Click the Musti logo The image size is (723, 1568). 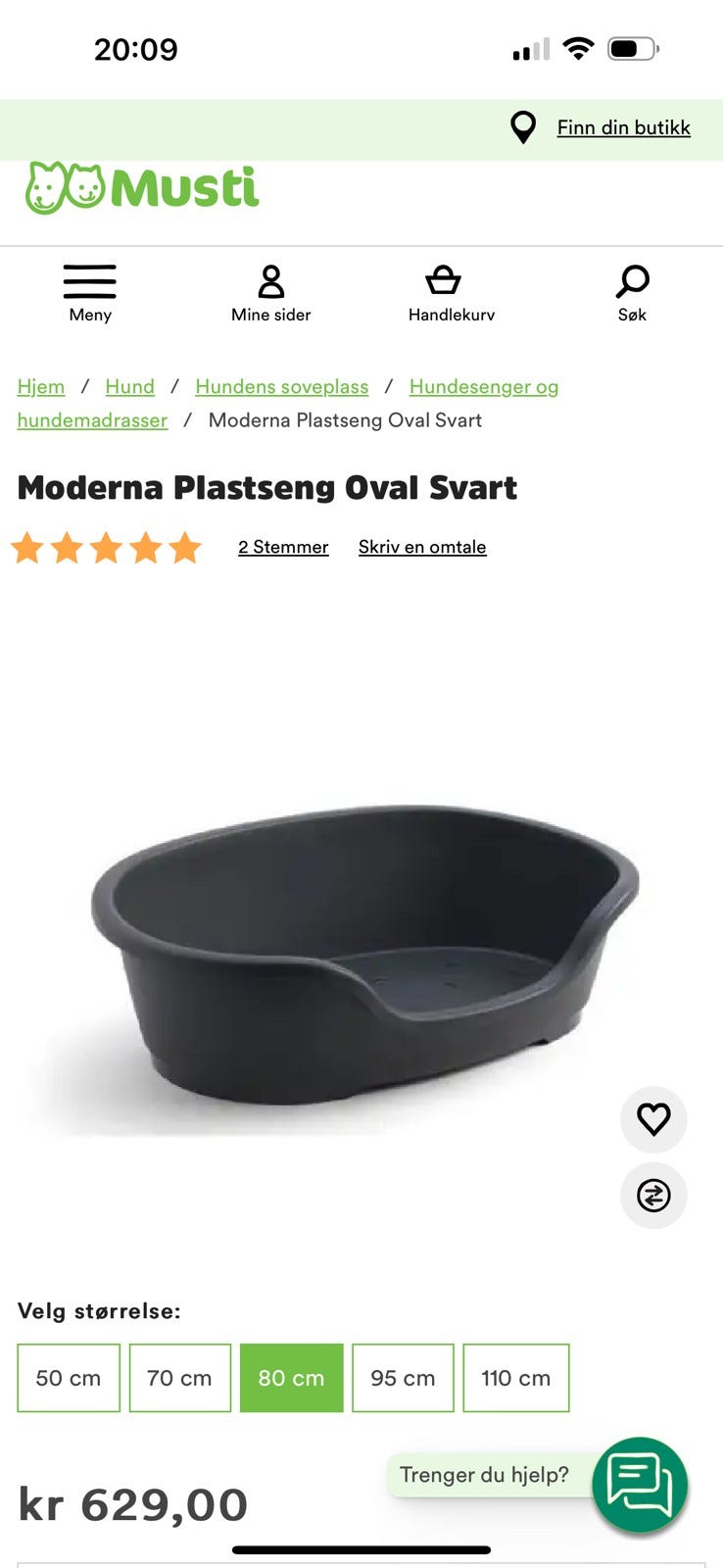coord(142,188)
